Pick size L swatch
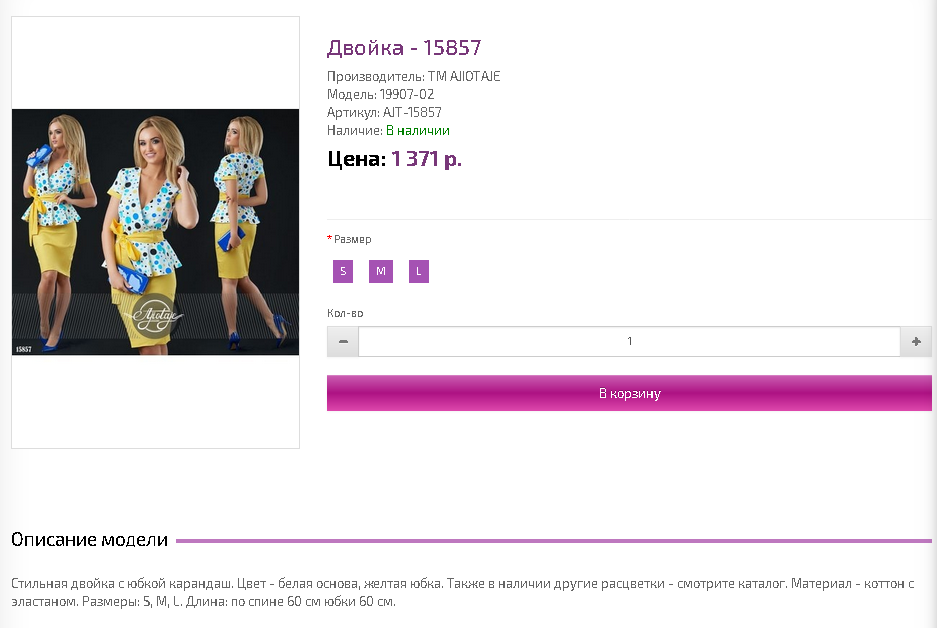 tap(419, 271)
